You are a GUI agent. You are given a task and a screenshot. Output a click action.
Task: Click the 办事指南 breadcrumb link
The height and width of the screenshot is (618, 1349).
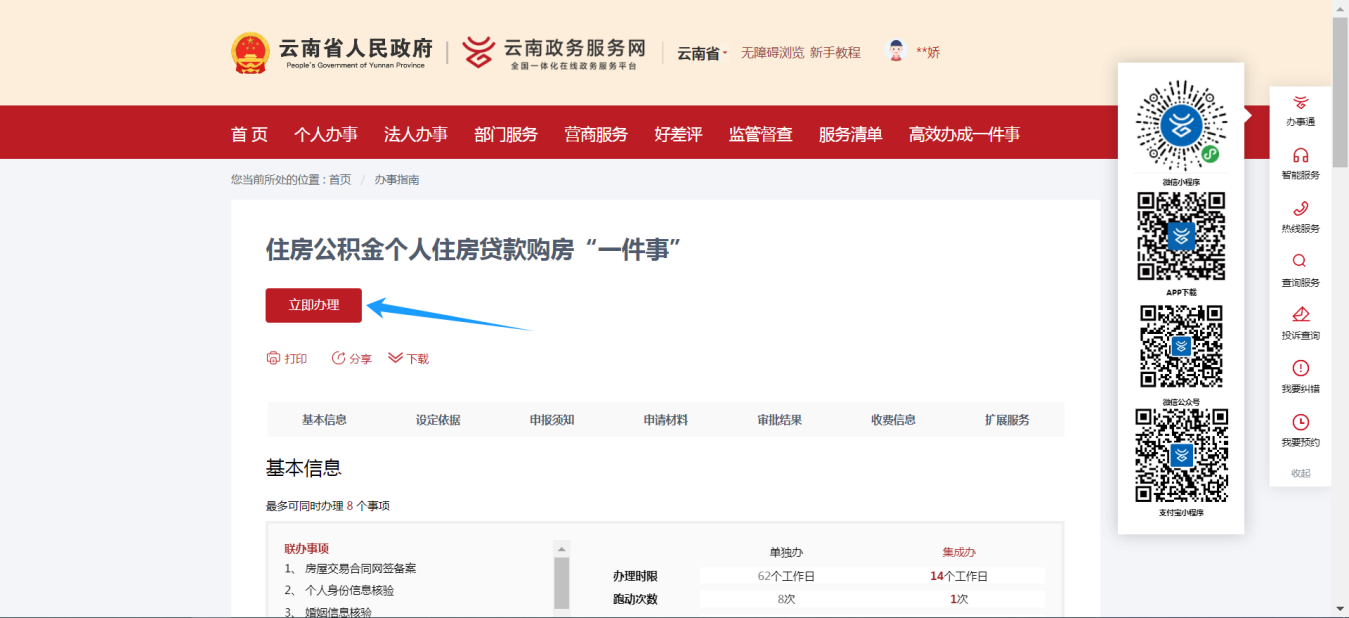click(397, 180)
